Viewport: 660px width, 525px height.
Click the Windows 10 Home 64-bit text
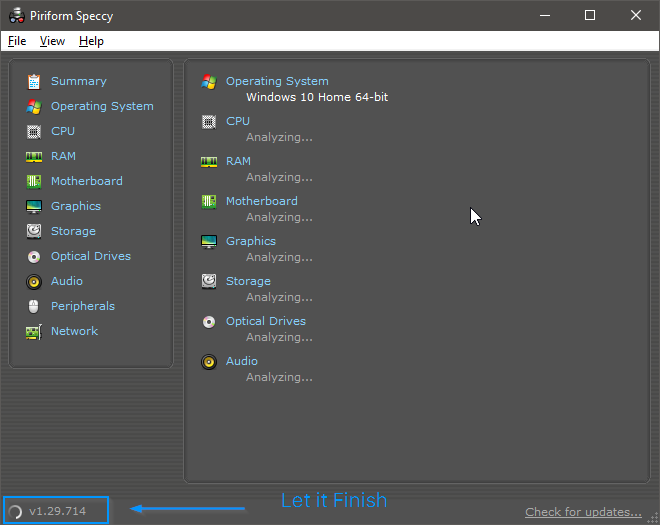[317, 97]
